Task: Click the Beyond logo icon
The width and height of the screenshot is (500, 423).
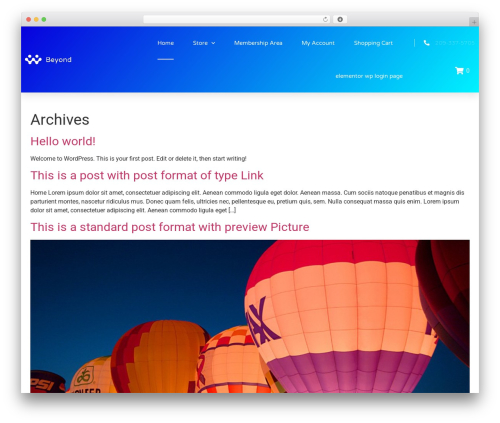Action: [33, 60]
